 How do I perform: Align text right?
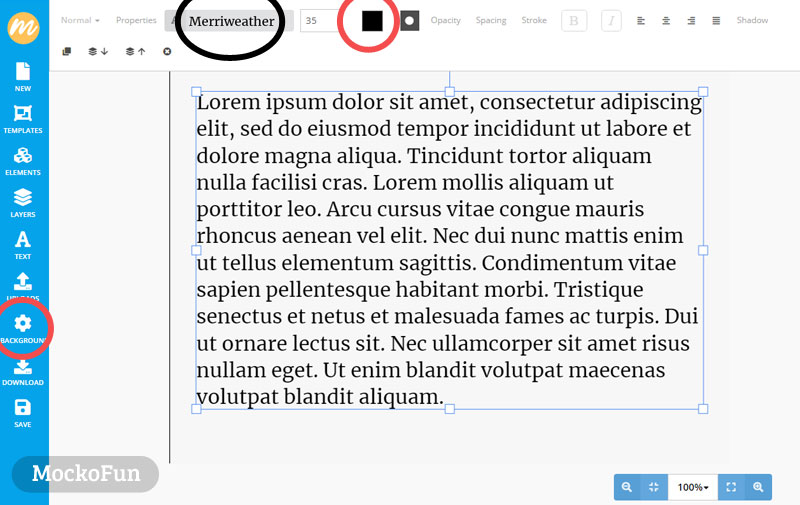pos(691,20)
